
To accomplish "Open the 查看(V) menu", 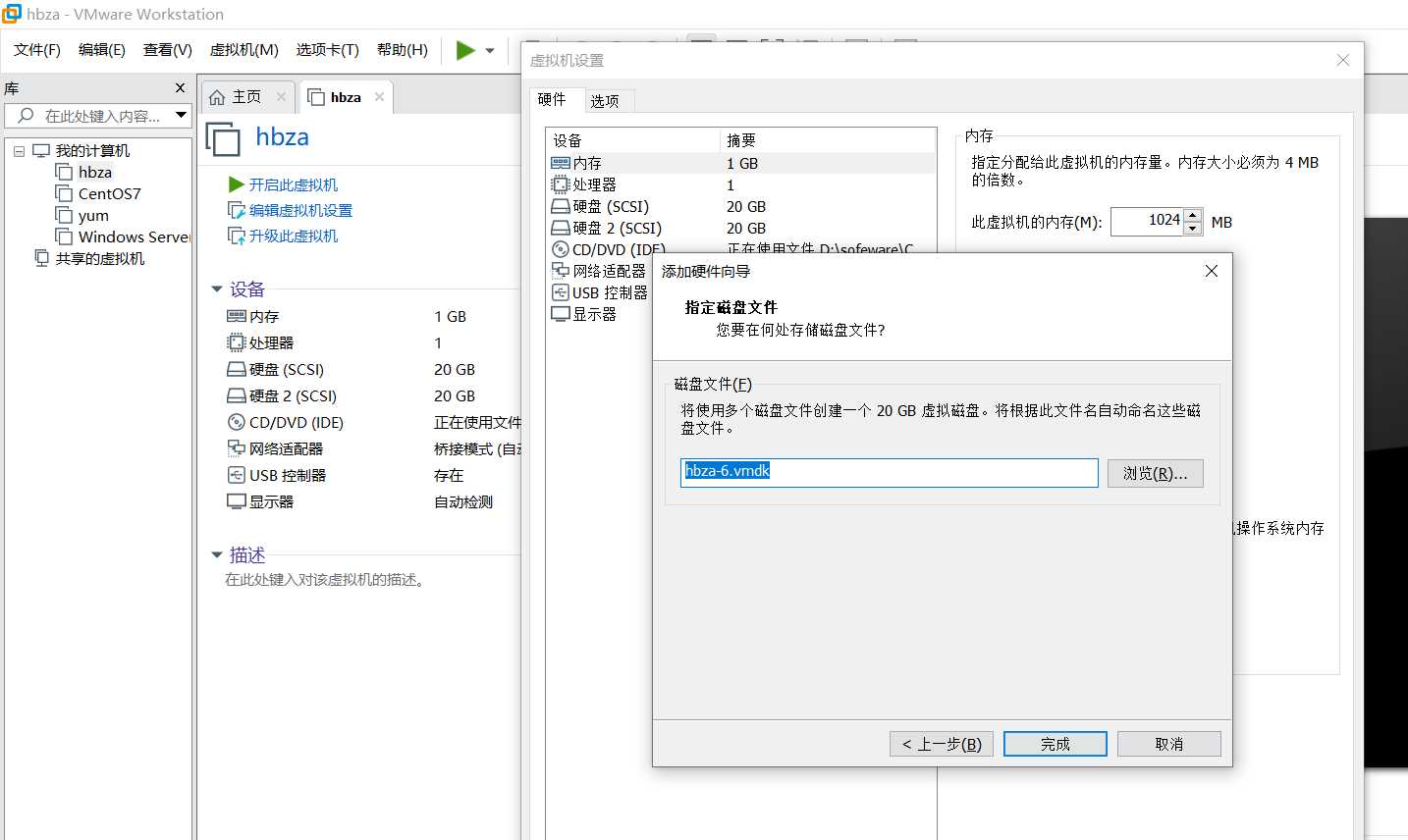I will click(x=168, y=49).
